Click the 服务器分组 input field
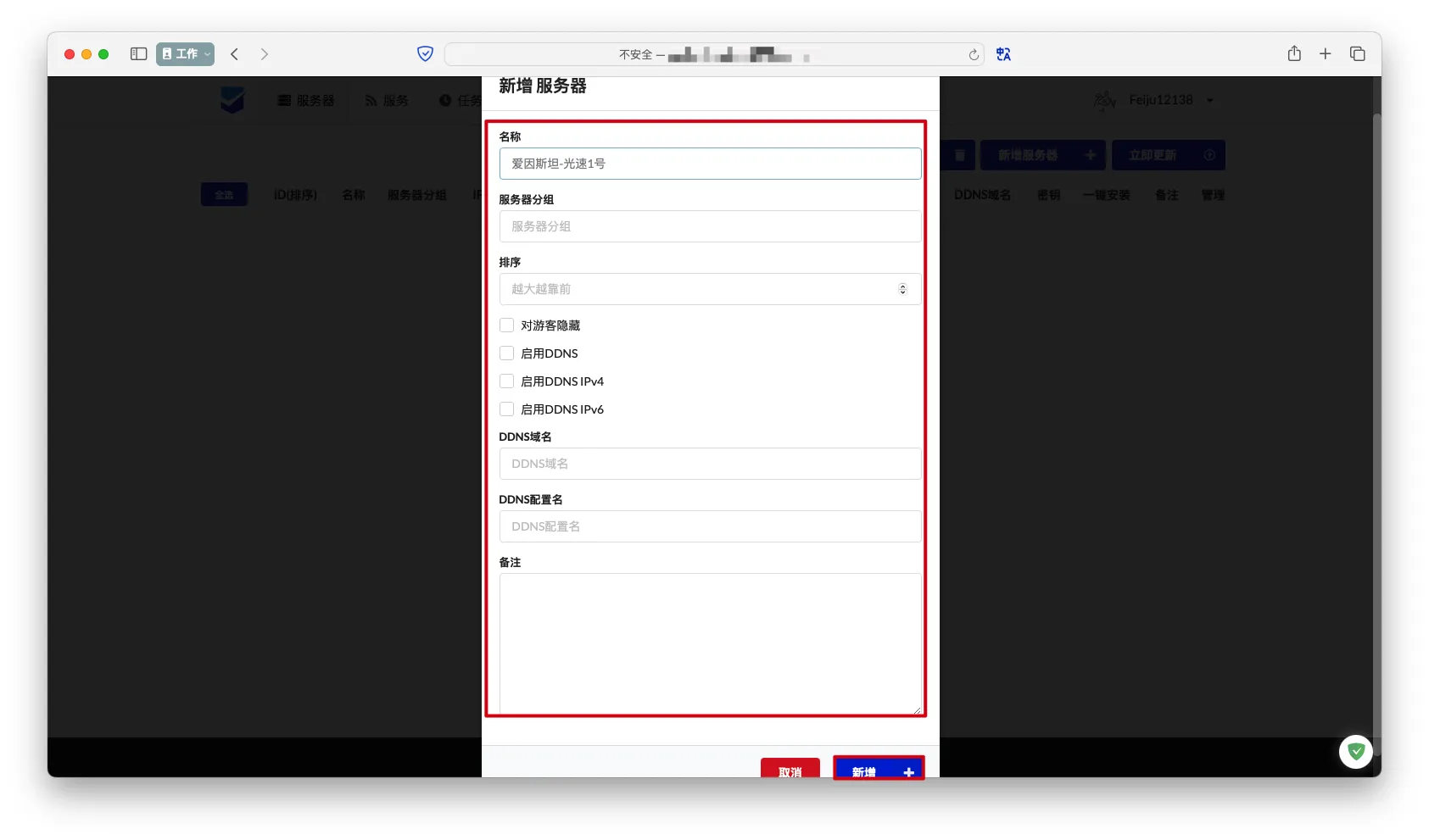The width and height of the screenshot is (1429, 840). pyautogui.click(x=709, y=226)
